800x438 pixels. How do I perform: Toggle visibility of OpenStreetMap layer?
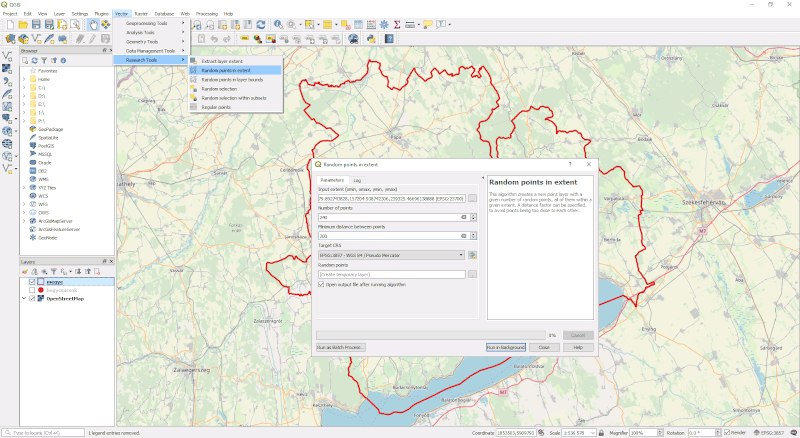coord(32,299)
